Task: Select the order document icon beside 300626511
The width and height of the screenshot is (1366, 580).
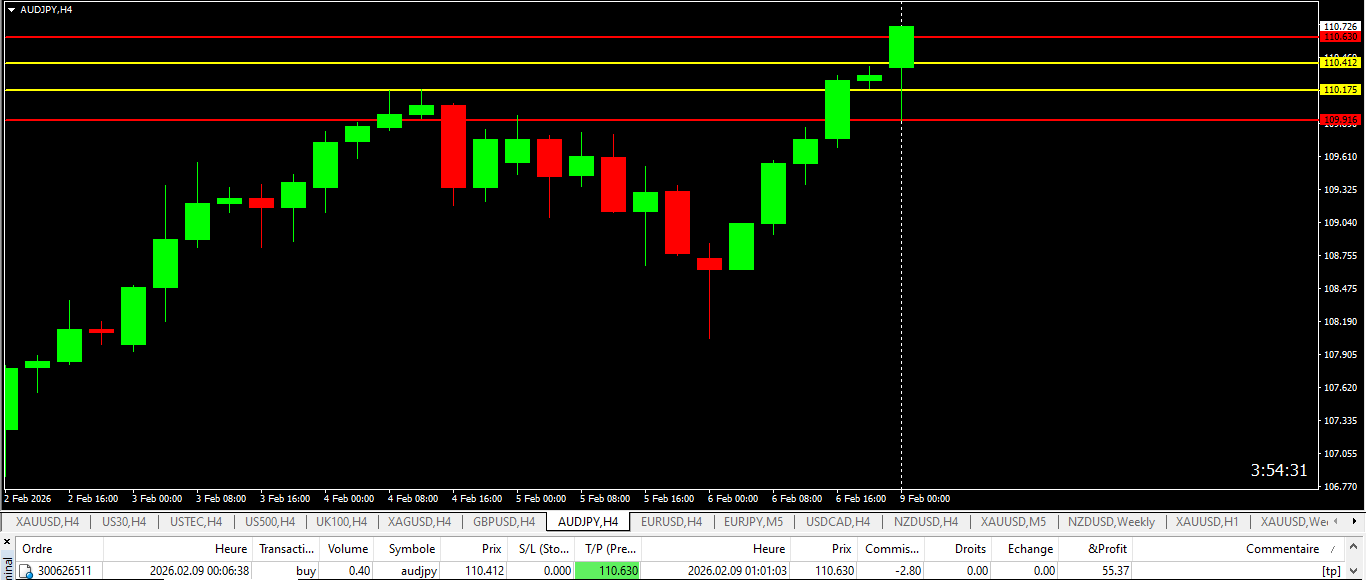Action: [26, 571]
